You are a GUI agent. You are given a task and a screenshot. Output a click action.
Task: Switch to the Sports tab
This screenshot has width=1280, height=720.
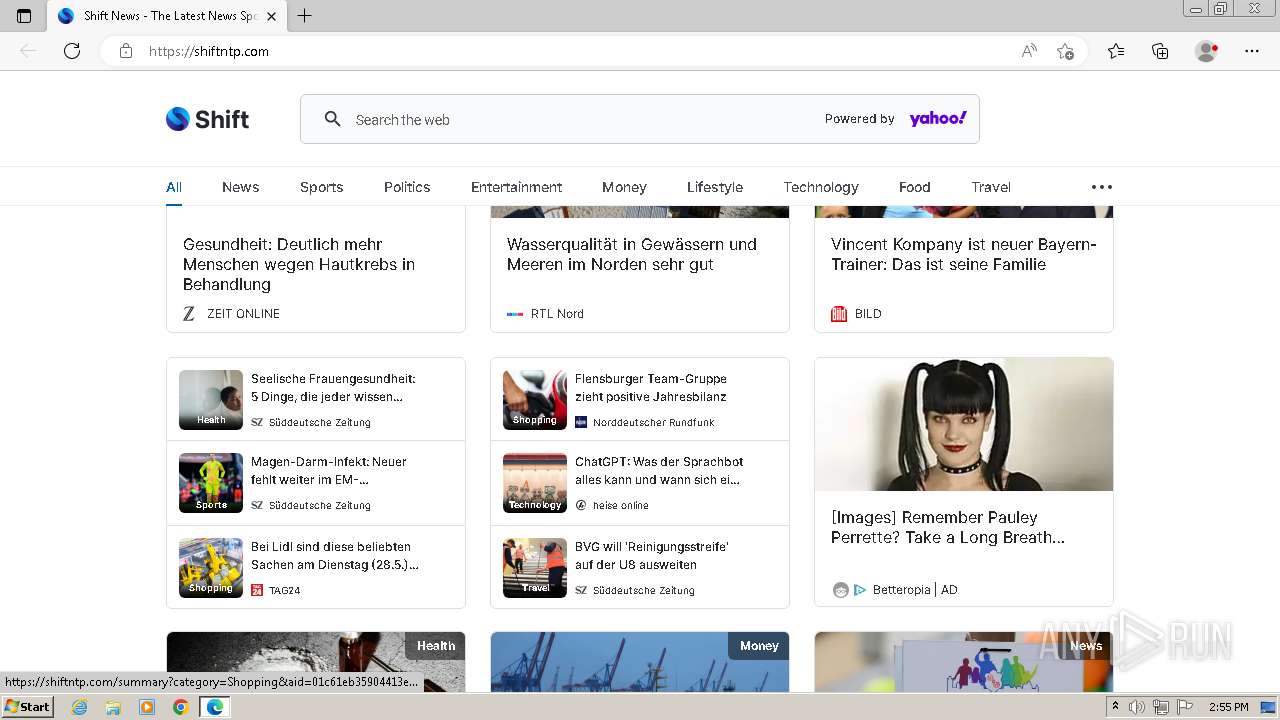(x=322, y=187)
